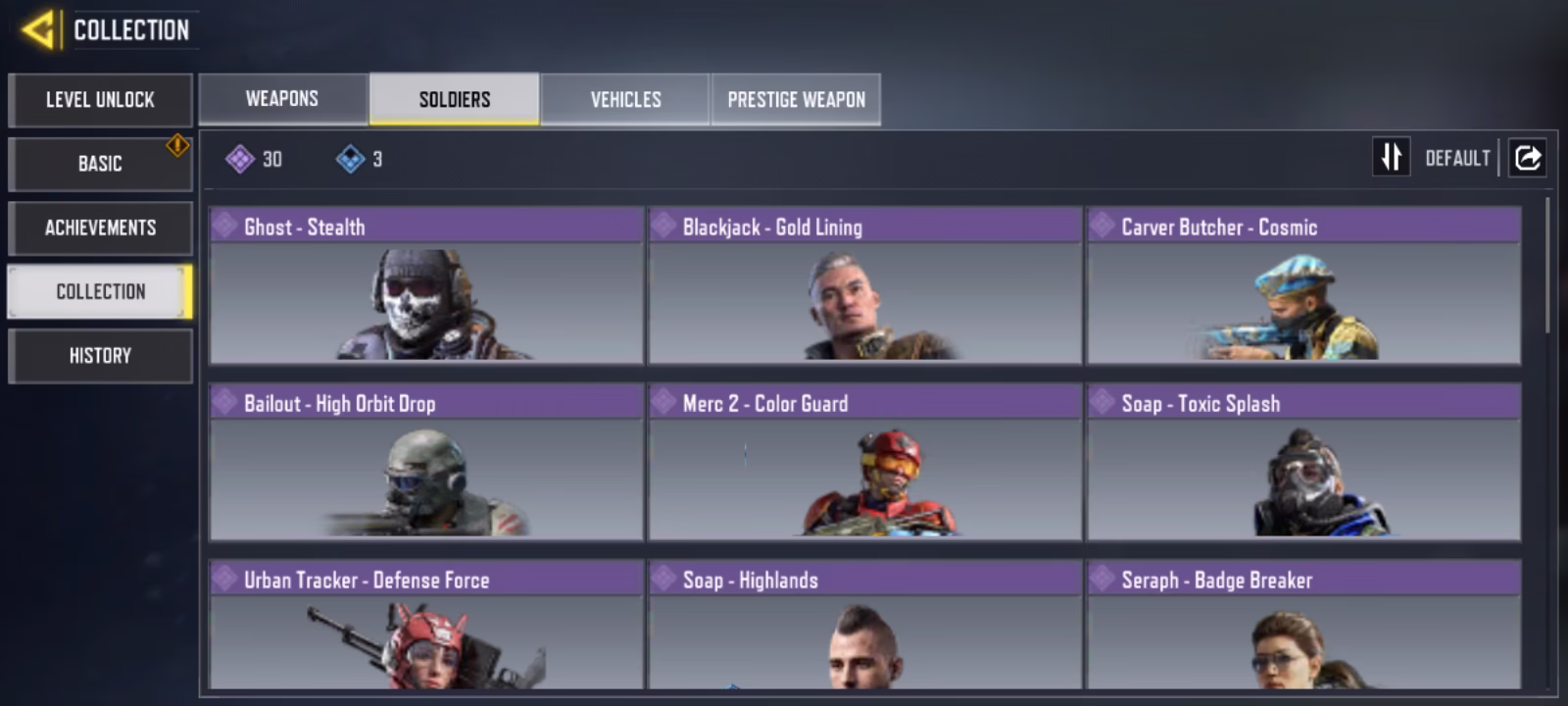The height and width of the screenshot is (706, 1568).
Task: Select the Blackjack - Gold Lining soldier
Action: (x=865, y=285)
